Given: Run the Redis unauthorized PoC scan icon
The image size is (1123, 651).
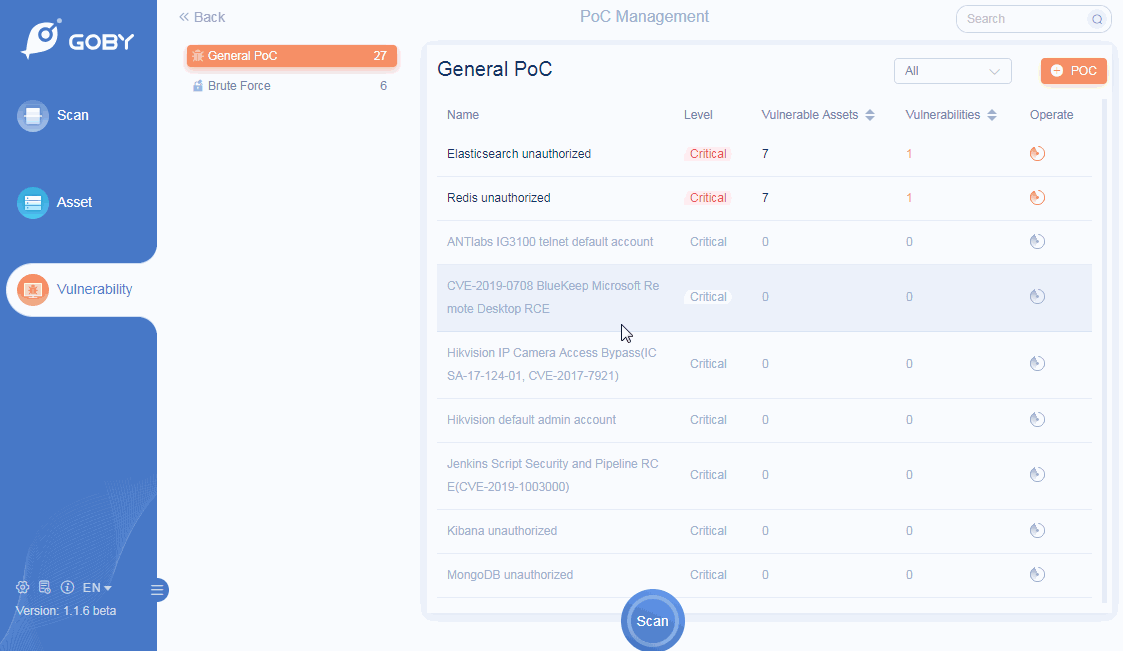Looking at the screenshot, I should pyautogui.click(x=1037, y=198).
